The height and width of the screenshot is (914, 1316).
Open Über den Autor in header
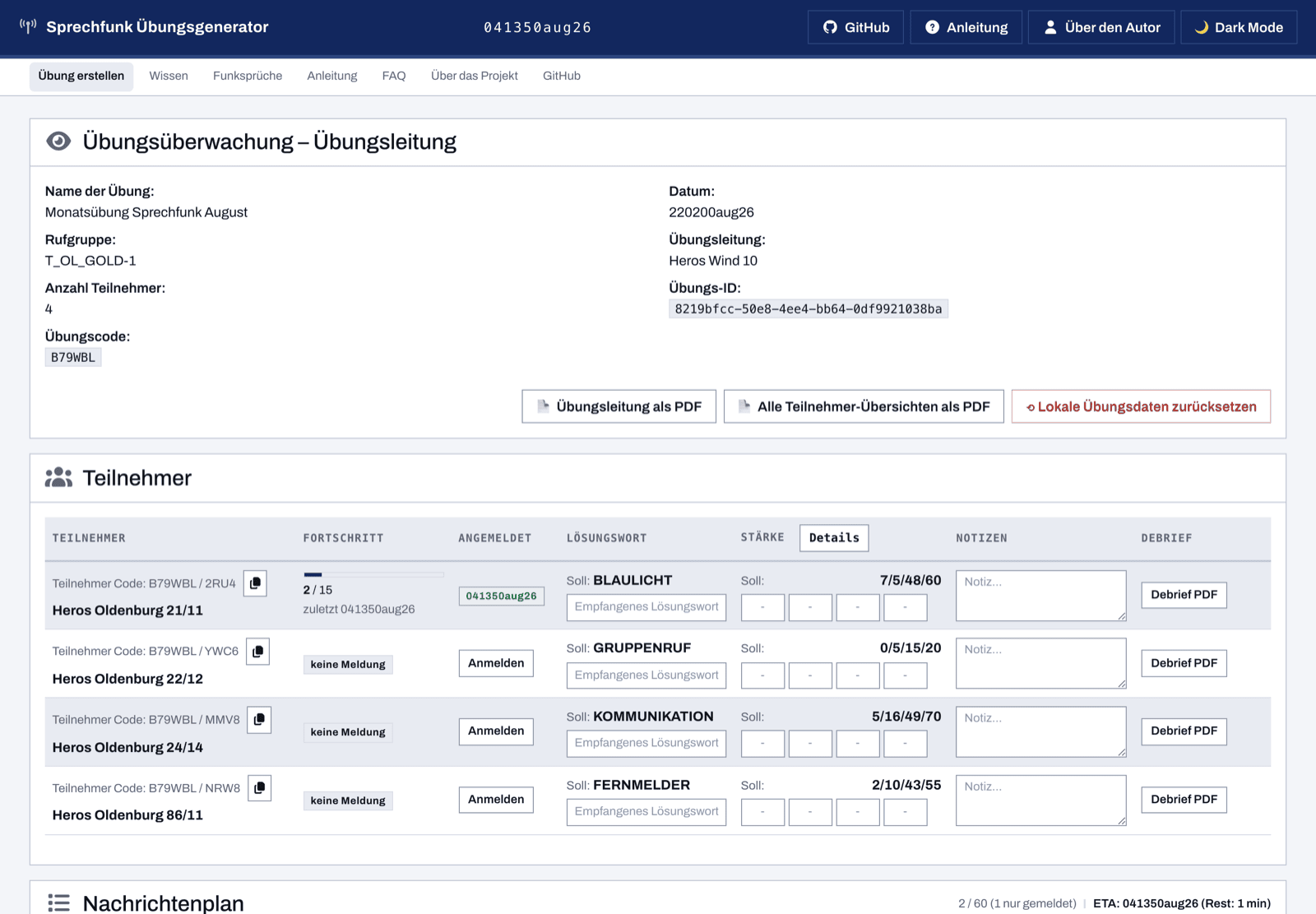click(1101, 27)
